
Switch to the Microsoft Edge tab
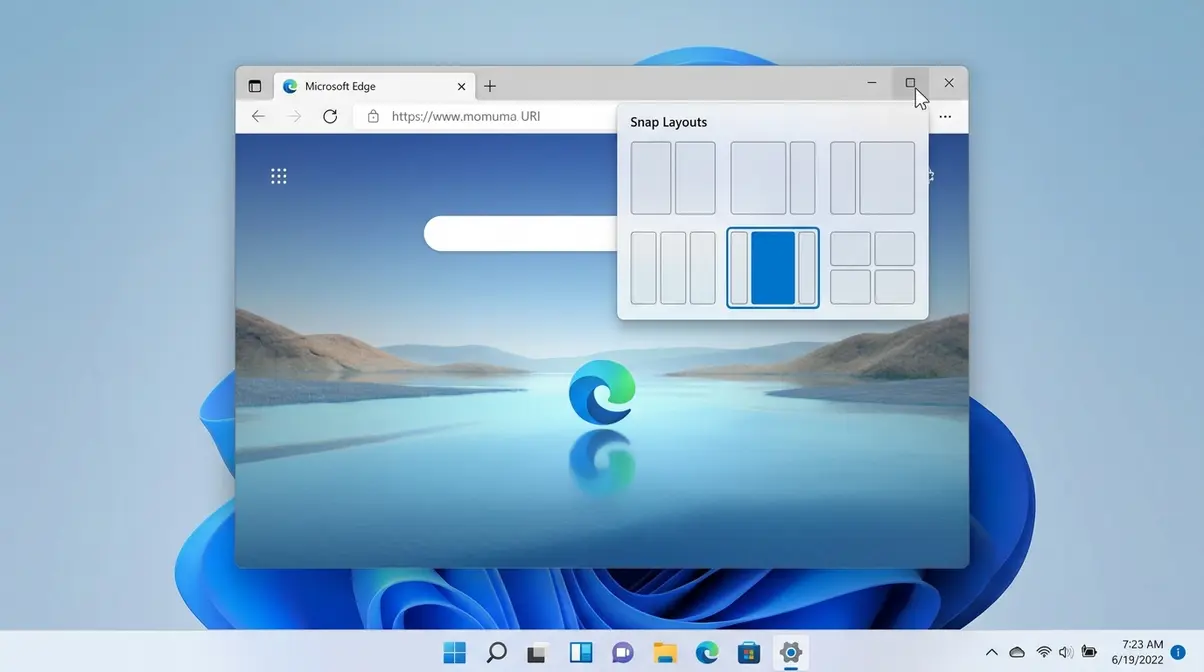pyautogui.click(x=374, y=86)
